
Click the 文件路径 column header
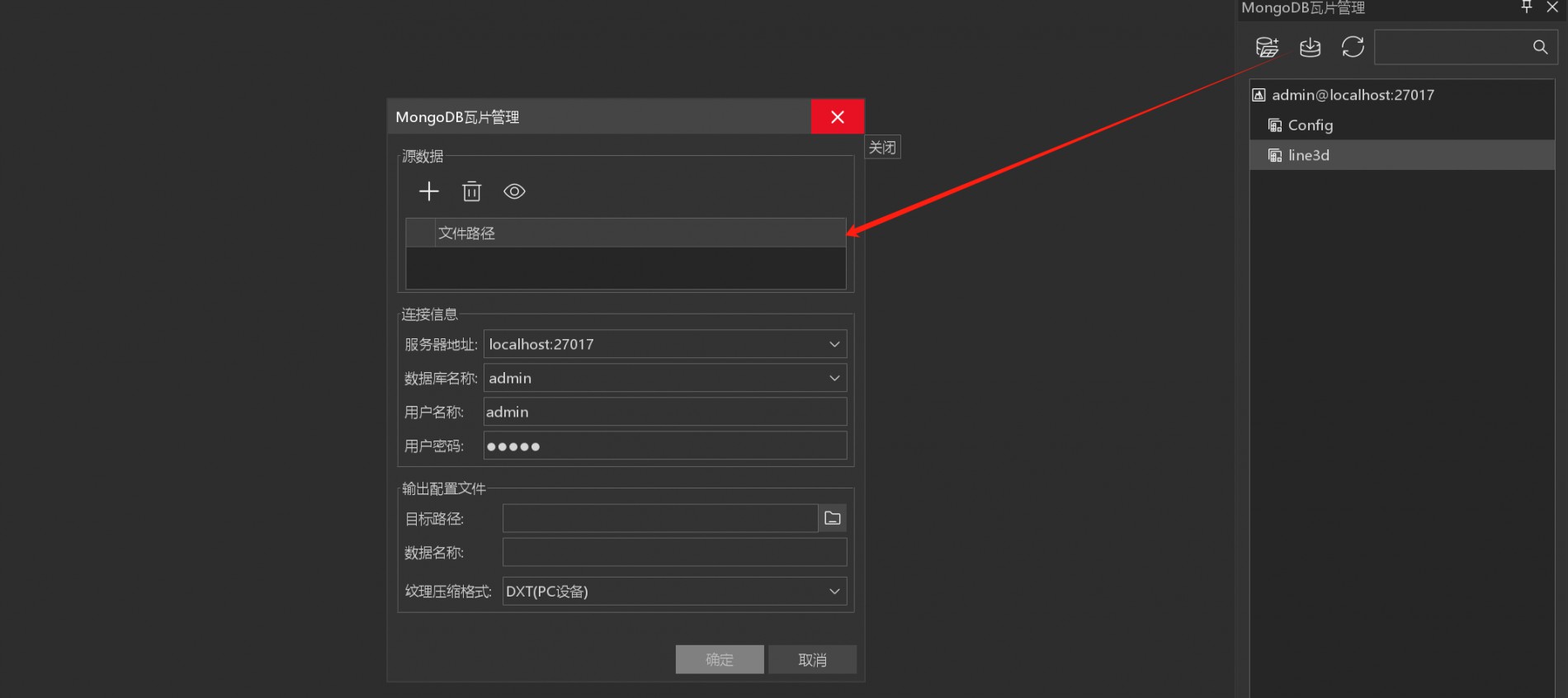tap(640, 233)
